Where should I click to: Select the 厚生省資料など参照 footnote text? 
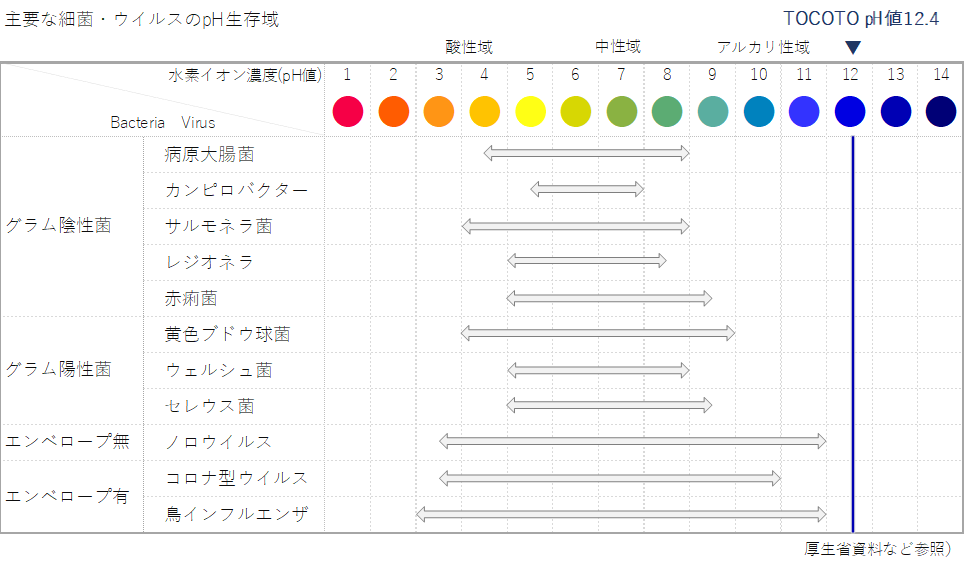877,548
